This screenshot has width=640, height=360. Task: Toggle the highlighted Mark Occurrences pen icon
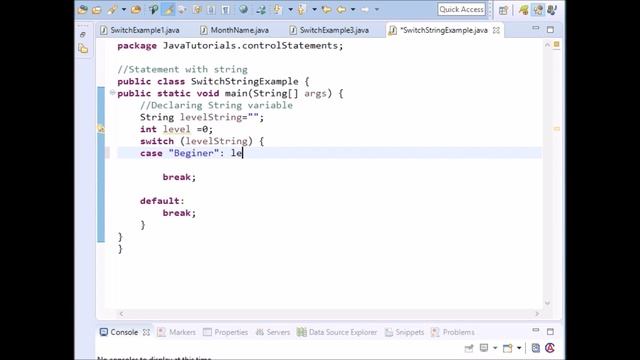tap(168, 9)
